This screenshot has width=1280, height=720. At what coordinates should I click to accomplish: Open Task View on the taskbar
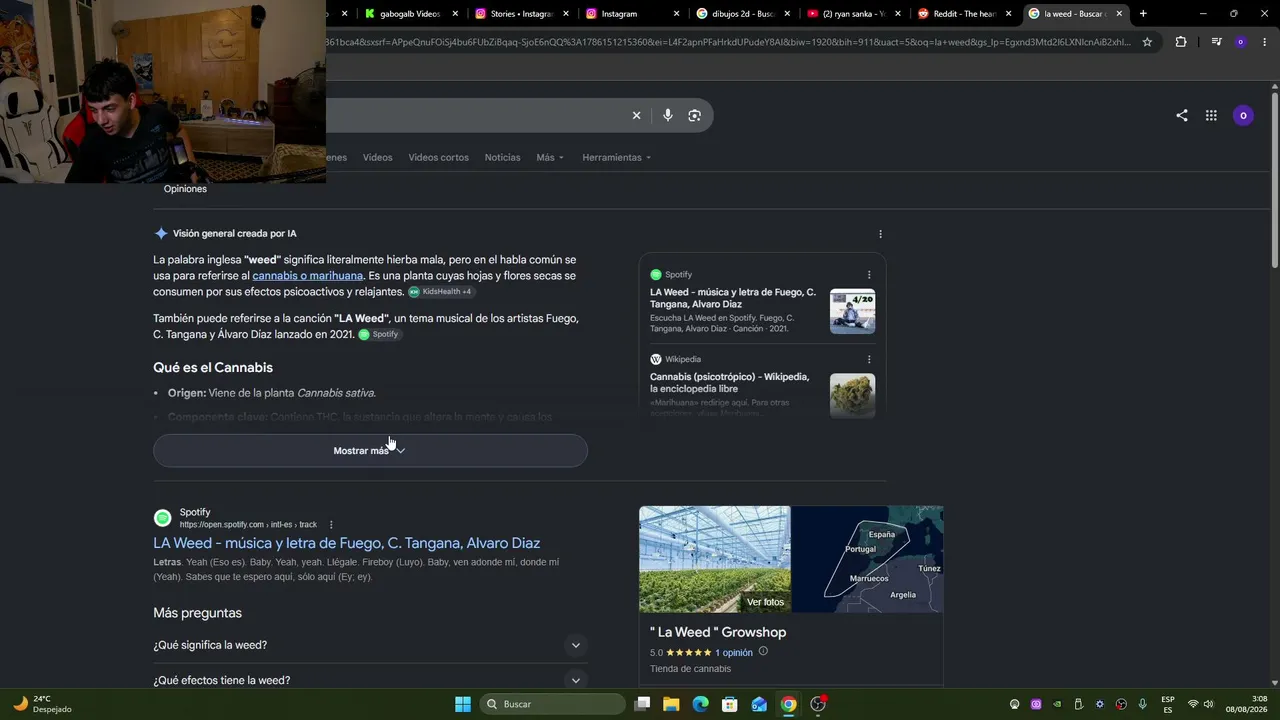(x=642, y=704)
